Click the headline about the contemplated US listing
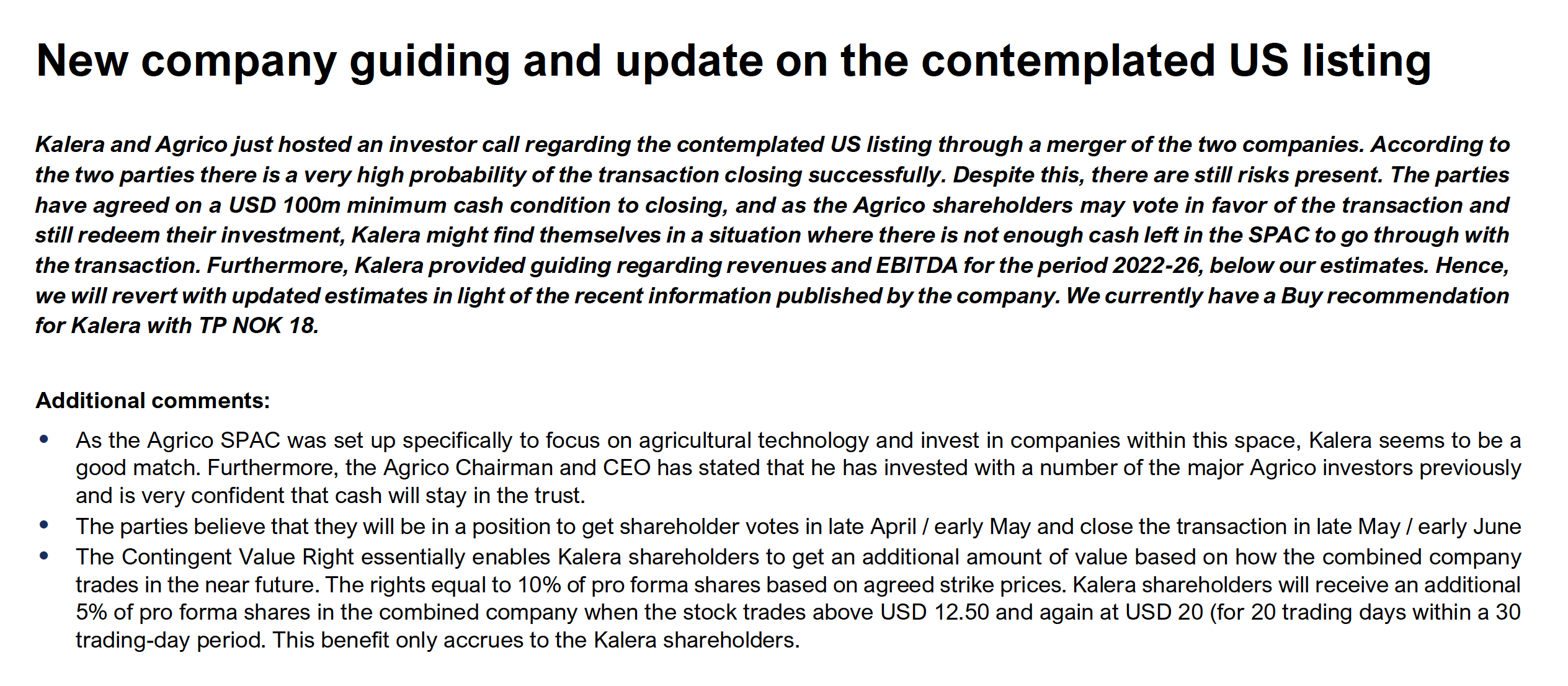Viewport: 1568px width, 686px height. [733, 62]
